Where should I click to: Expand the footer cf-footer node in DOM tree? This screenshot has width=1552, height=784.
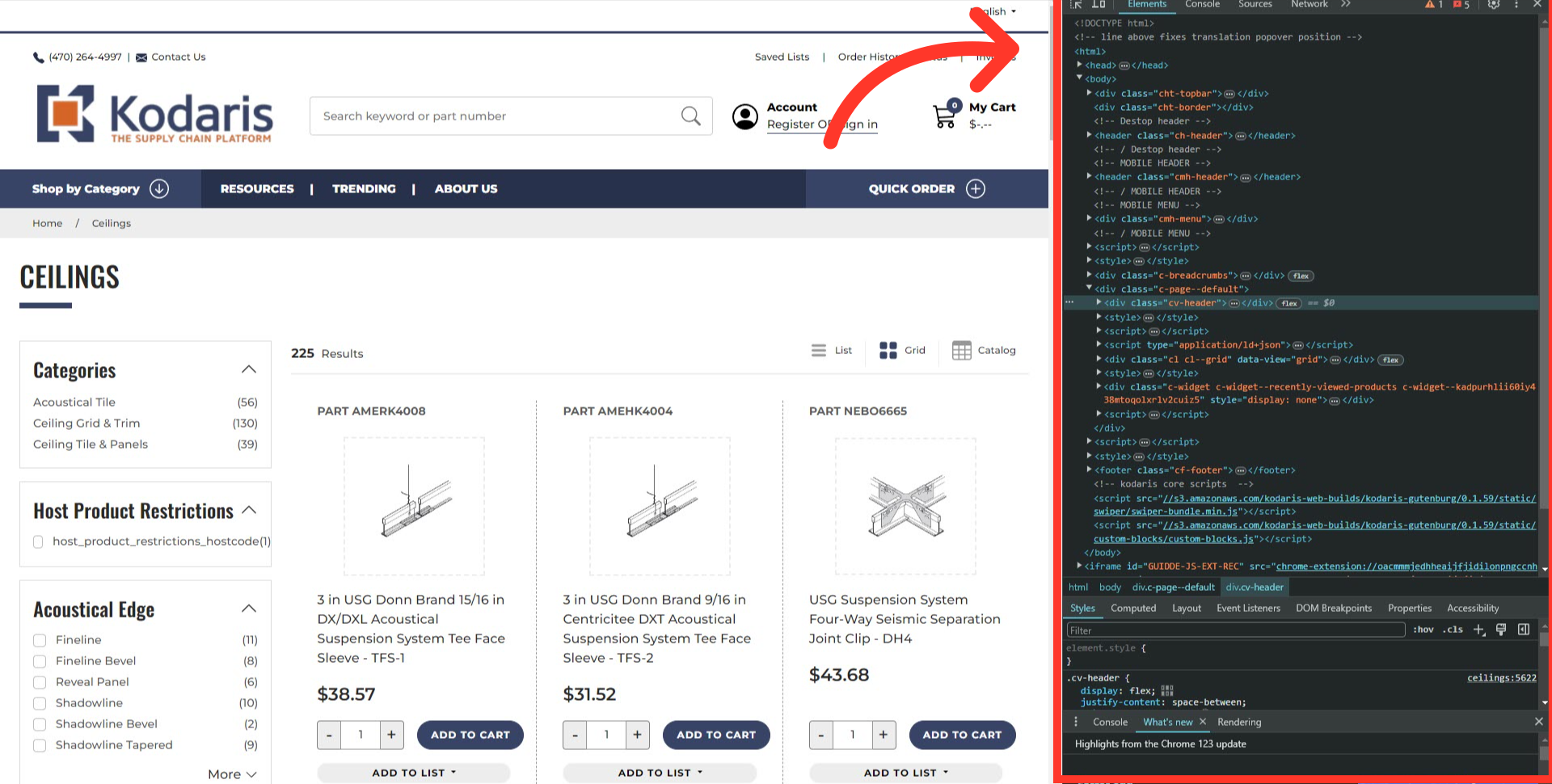pos(1089,470)
